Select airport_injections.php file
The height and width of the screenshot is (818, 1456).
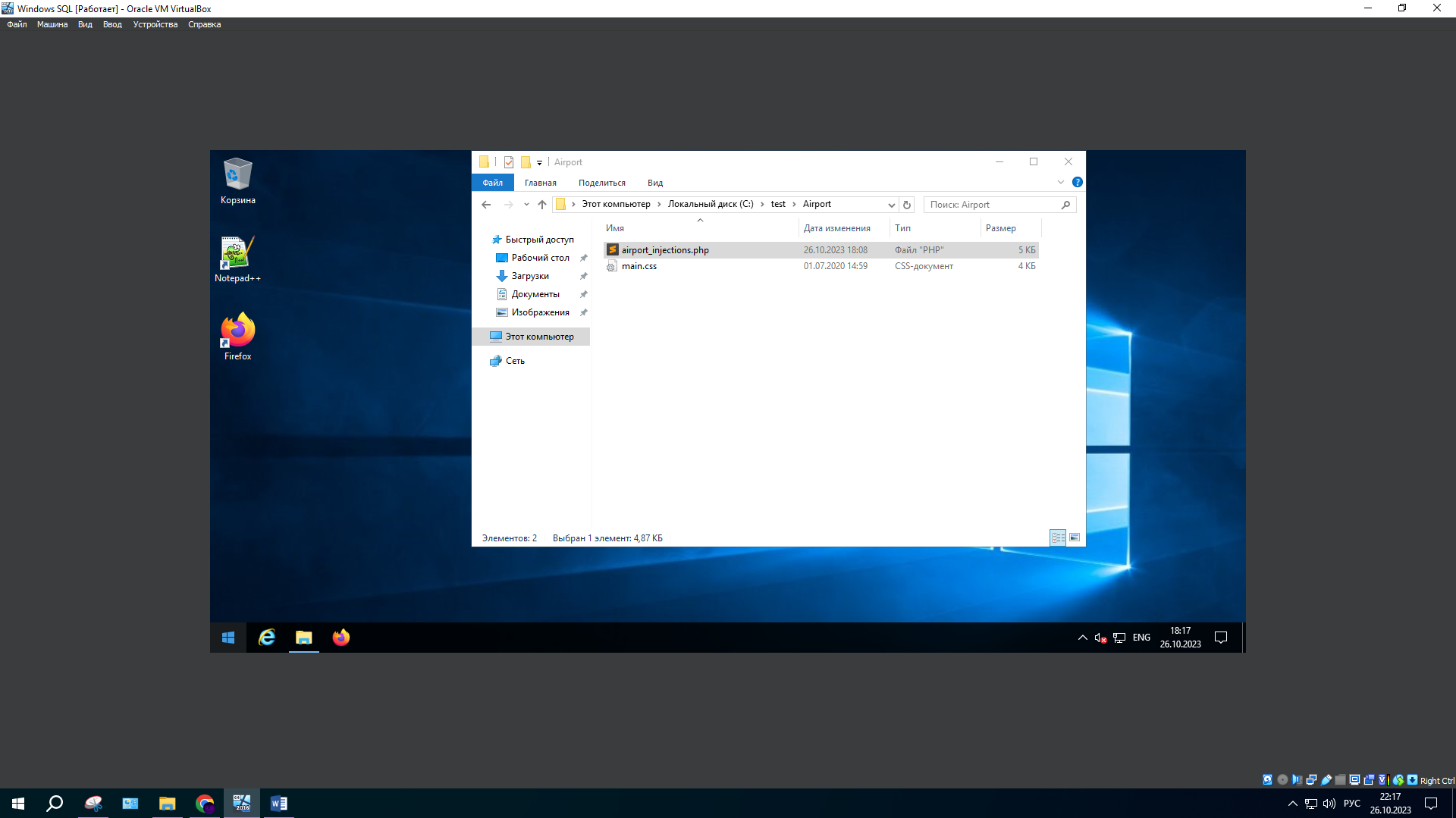821,250
